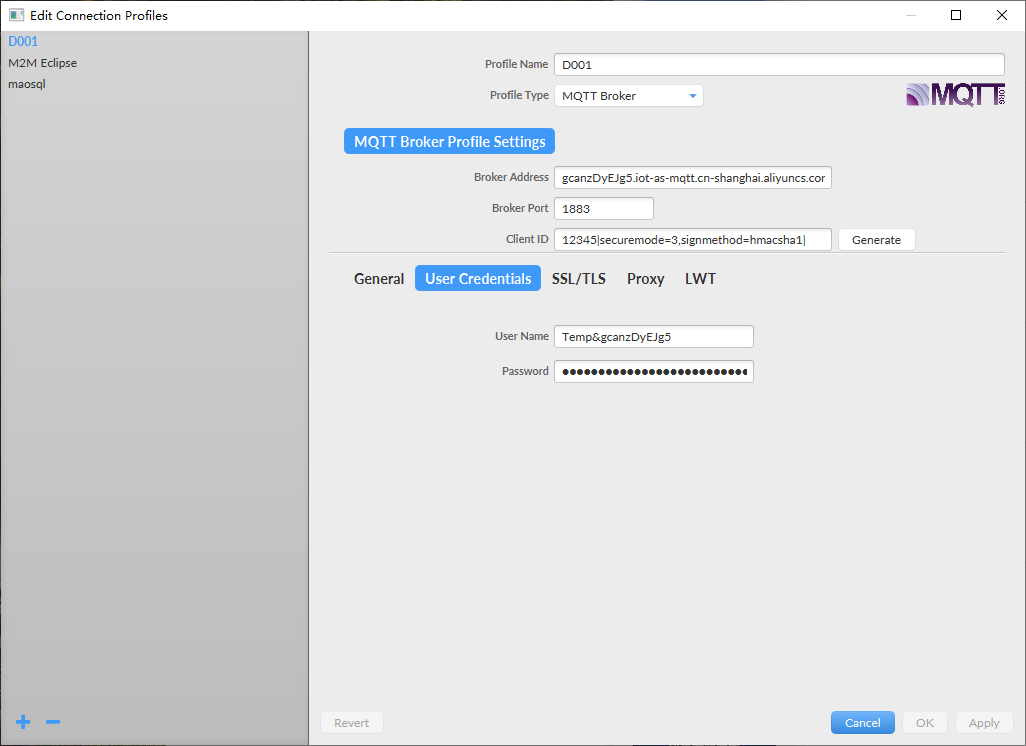Image resolution: width=1026 pixels, height=746 pixels.
Task: Click the MQTT Broker Profile Settings header
Action: (x=450, y=141)
